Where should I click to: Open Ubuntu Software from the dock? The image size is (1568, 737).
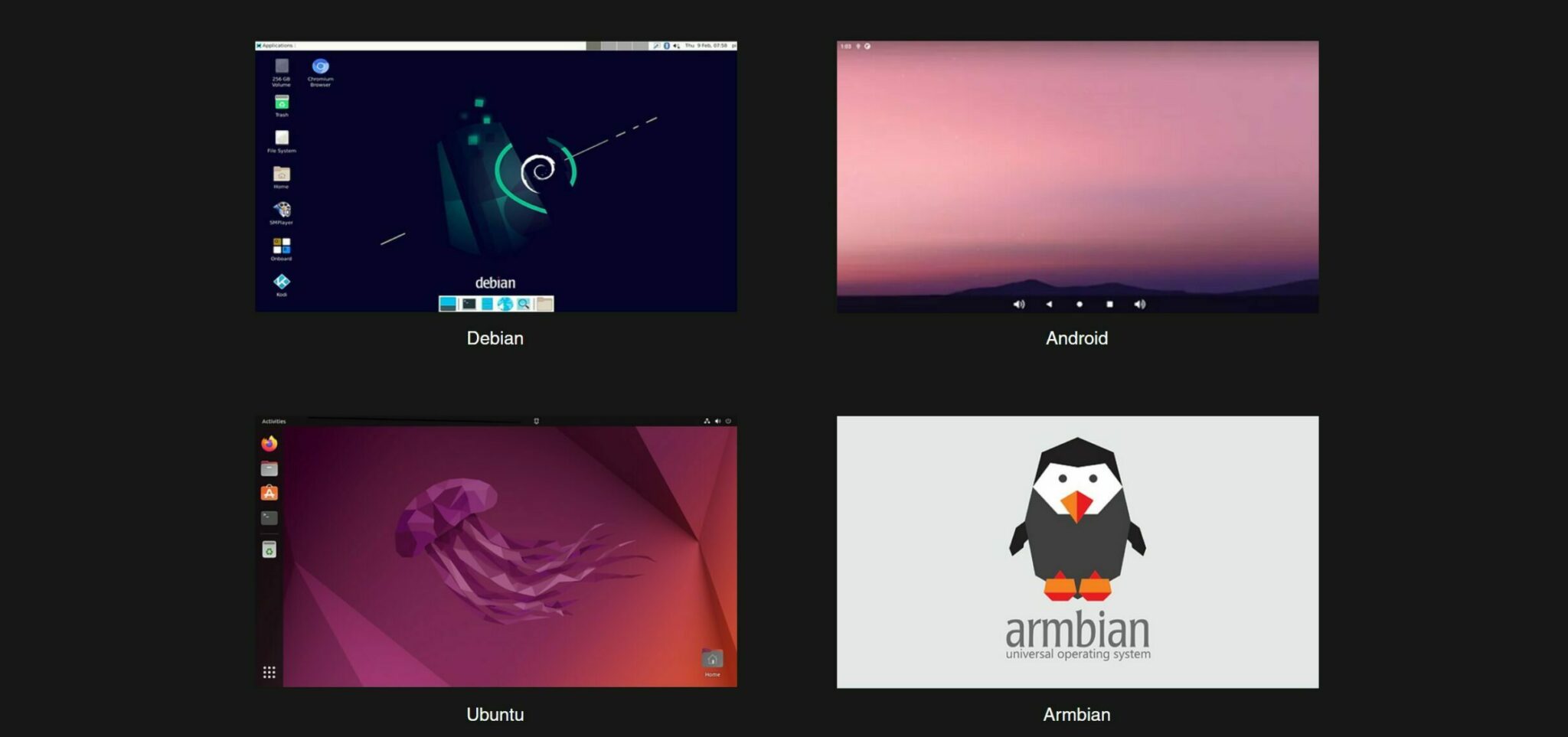269,493
